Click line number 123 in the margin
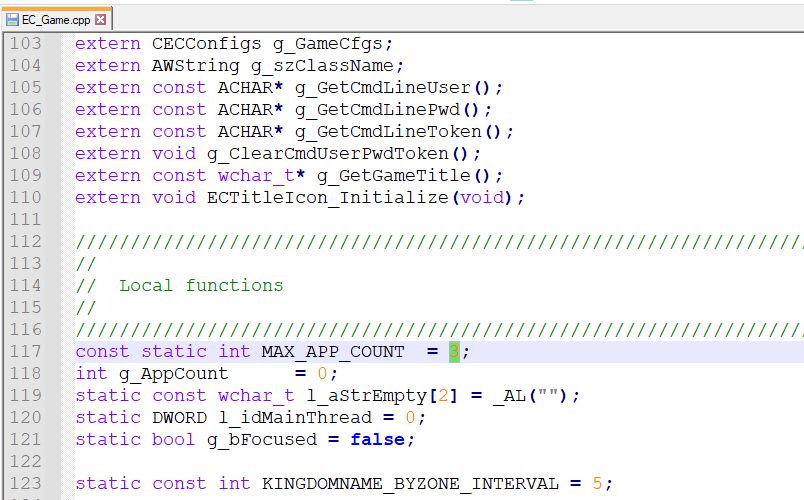 25,484
